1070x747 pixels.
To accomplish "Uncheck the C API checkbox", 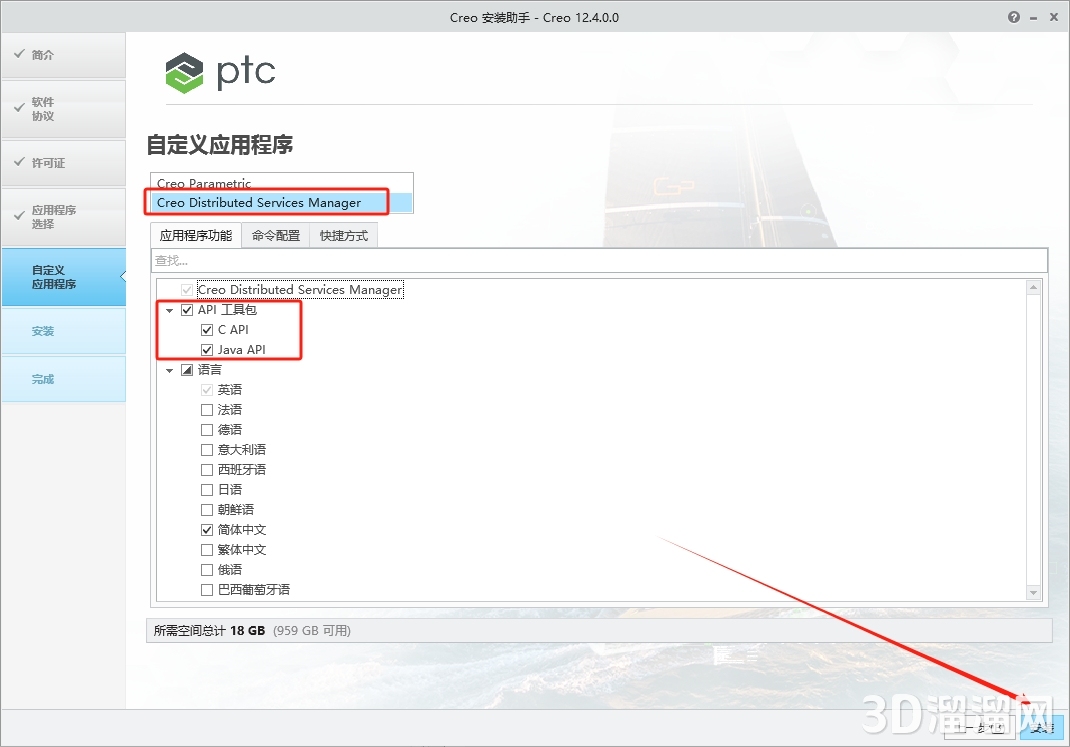I will [206, 329].
